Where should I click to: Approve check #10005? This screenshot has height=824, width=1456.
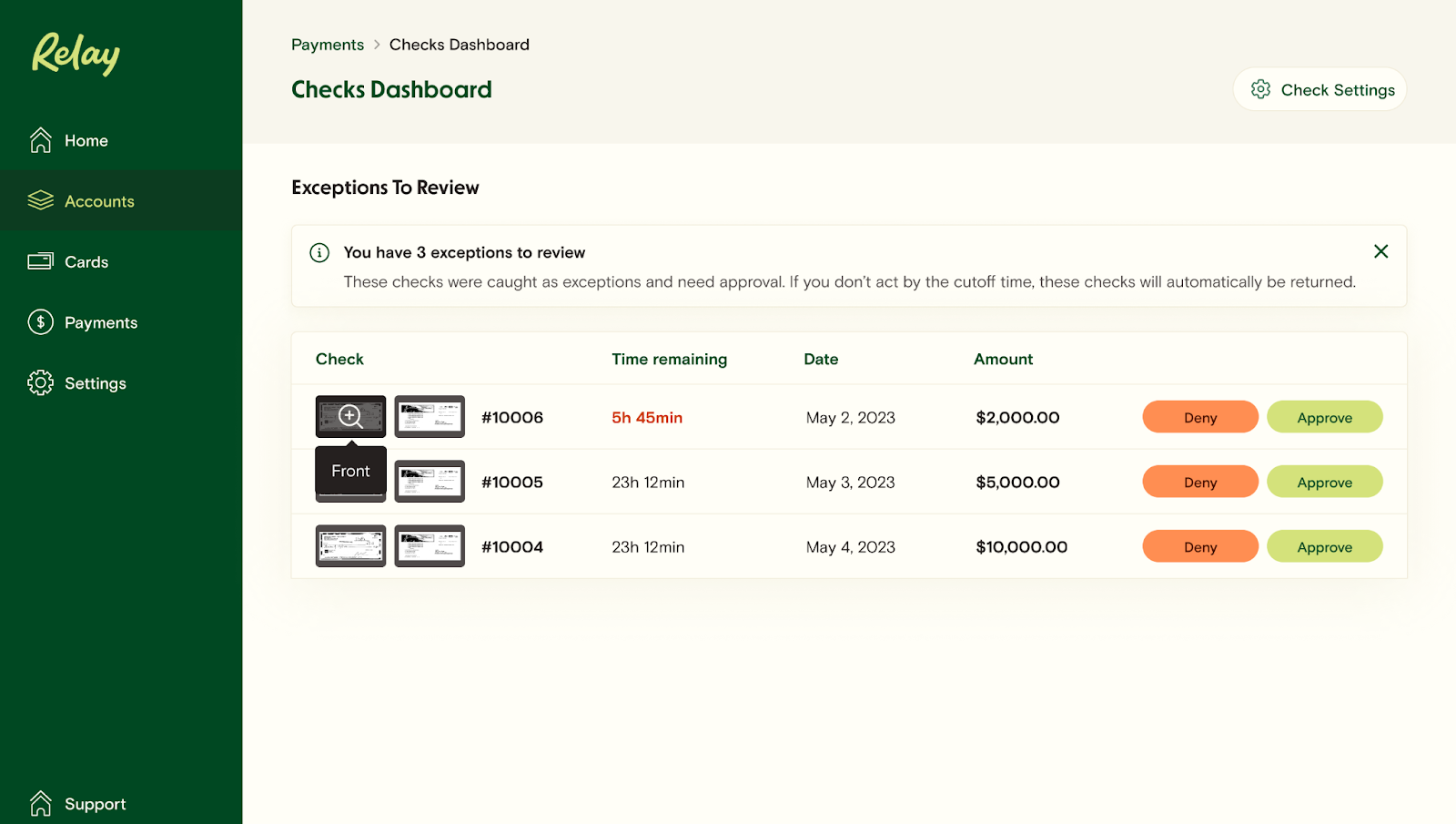tap(1324, 481)
